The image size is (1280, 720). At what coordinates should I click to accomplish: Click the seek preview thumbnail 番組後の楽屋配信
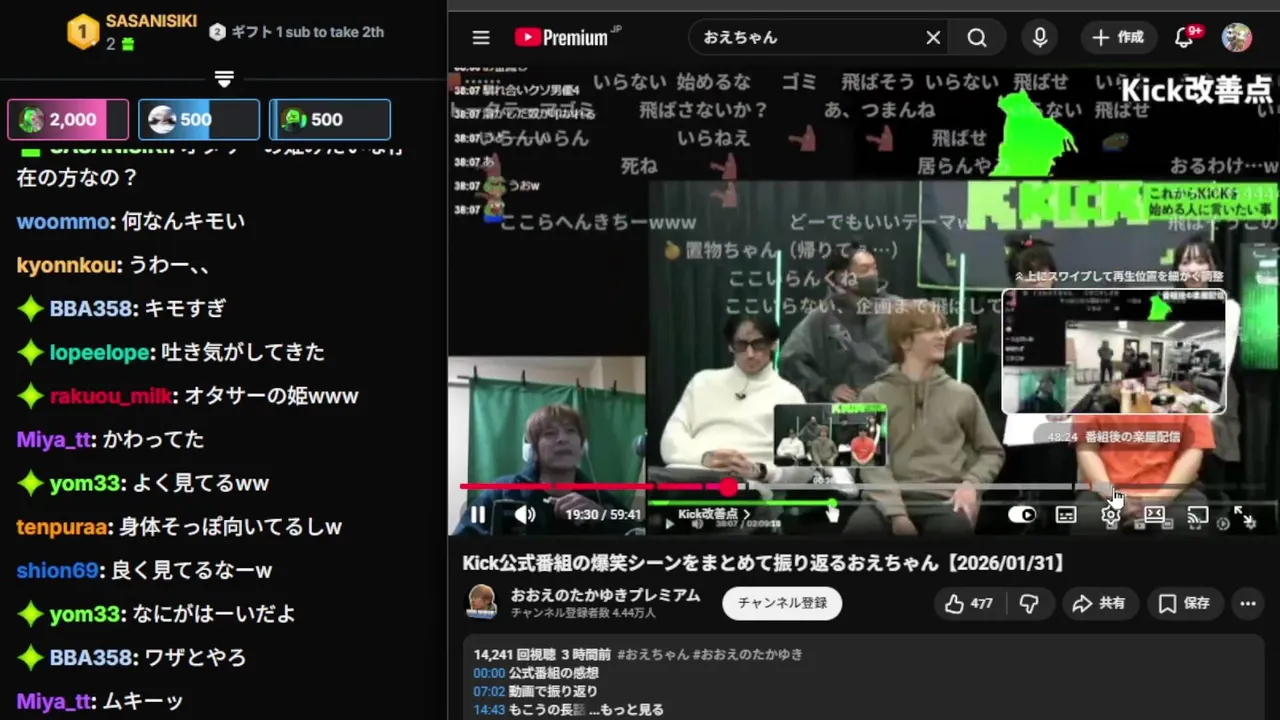1113,352
